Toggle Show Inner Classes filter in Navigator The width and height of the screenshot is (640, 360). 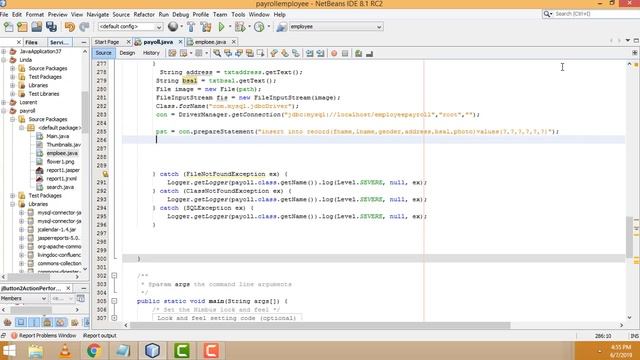[x=60, y=322]
